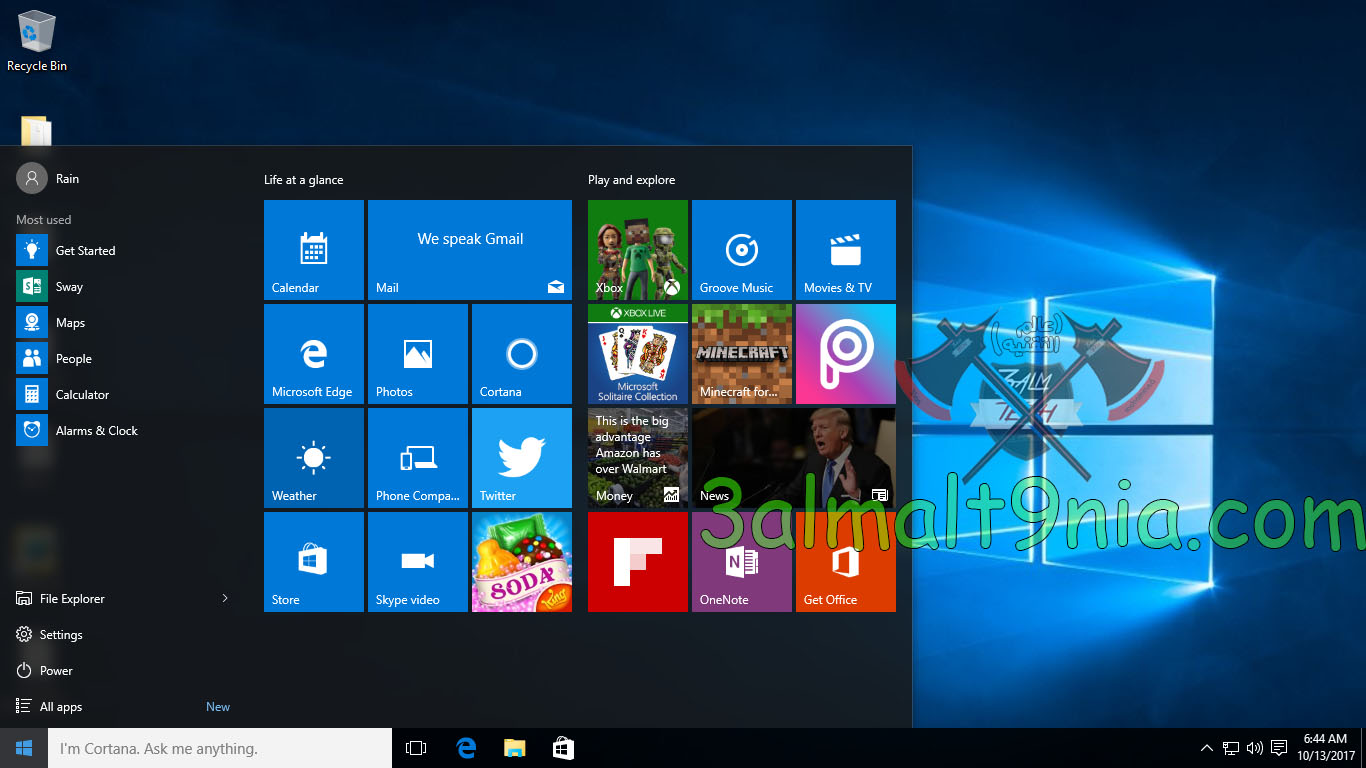Open the Groove Music tile

click(x=742, y=250)
